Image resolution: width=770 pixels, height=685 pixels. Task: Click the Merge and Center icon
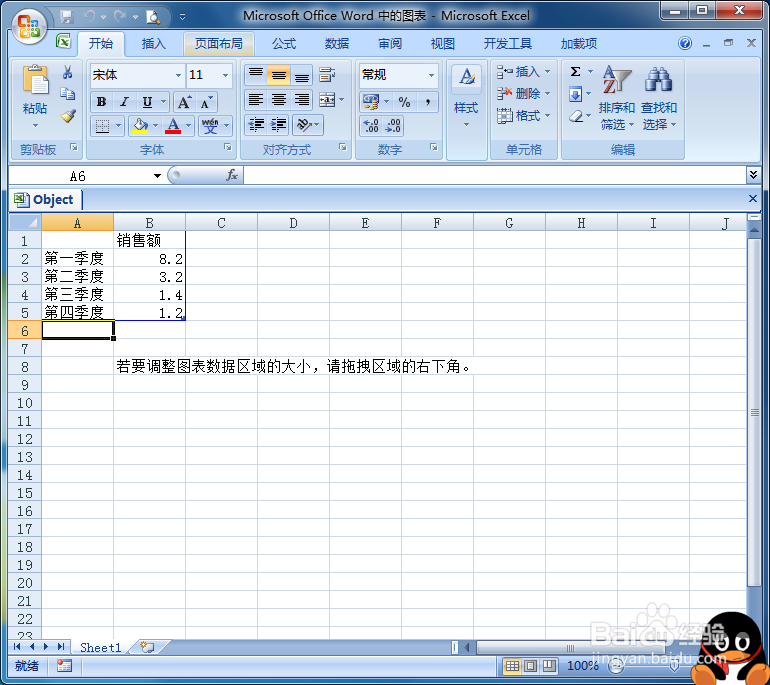tap(327, 100)
